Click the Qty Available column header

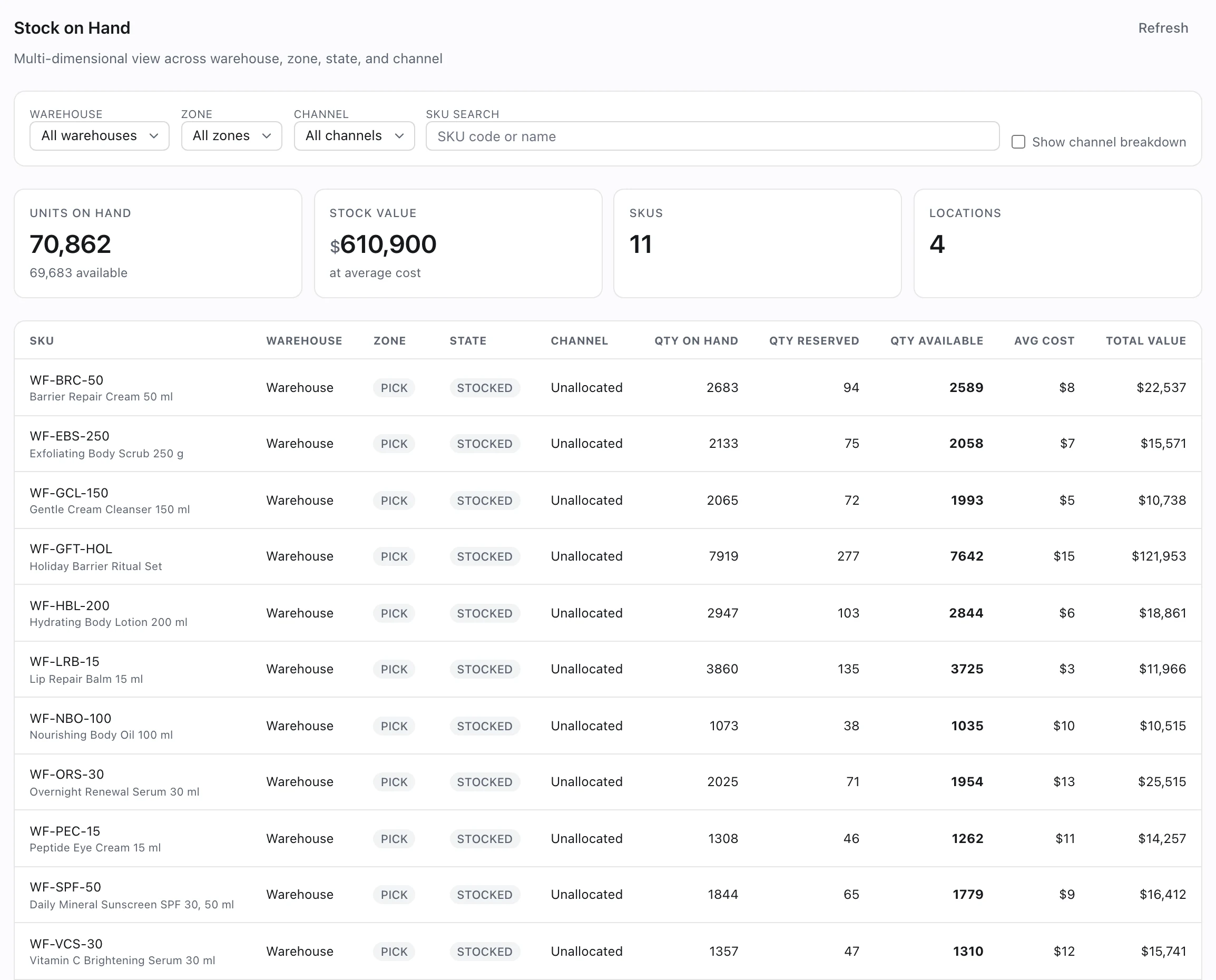[937, 340]
